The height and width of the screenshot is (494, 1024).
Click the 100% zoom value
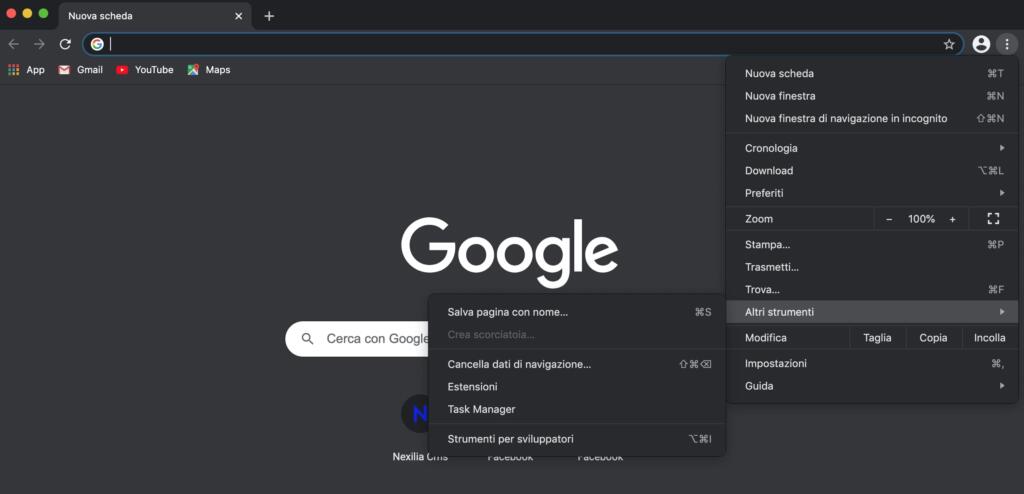tap(921, 219)
